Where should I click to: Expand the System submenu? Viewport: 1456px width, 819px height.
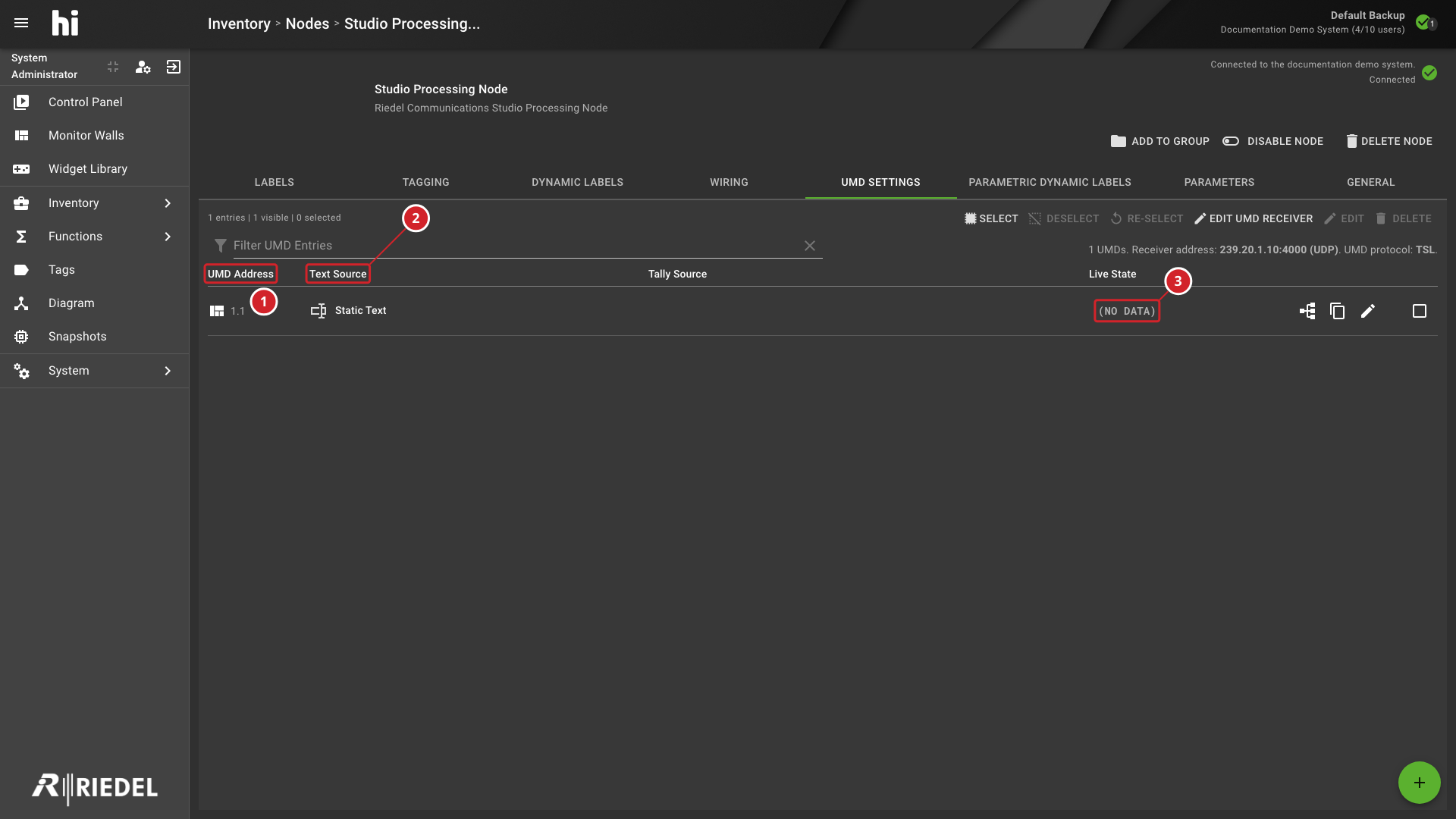tap(168, 371)
